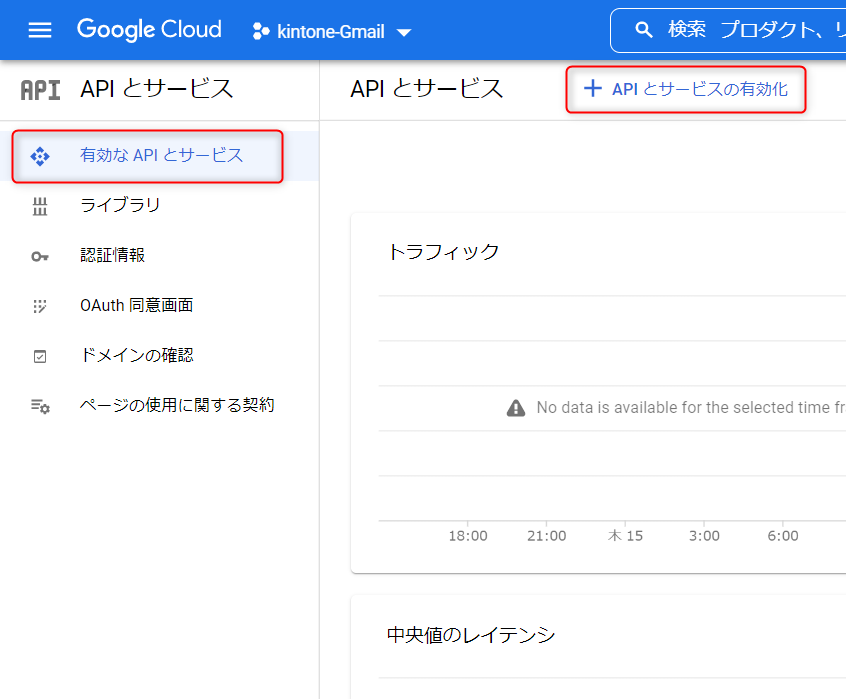Click the ライブラリ library icon
The width and height of the screenshot is (846, 699).
pyautogui.click(x=40, y=206)
